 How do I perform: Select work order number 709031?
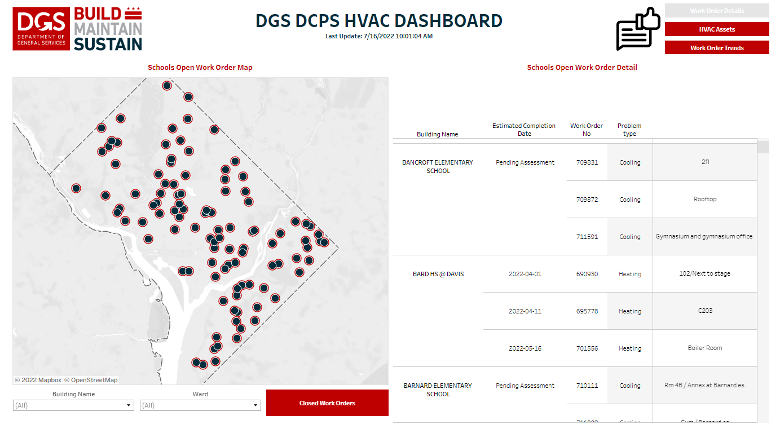pos(587,162)
